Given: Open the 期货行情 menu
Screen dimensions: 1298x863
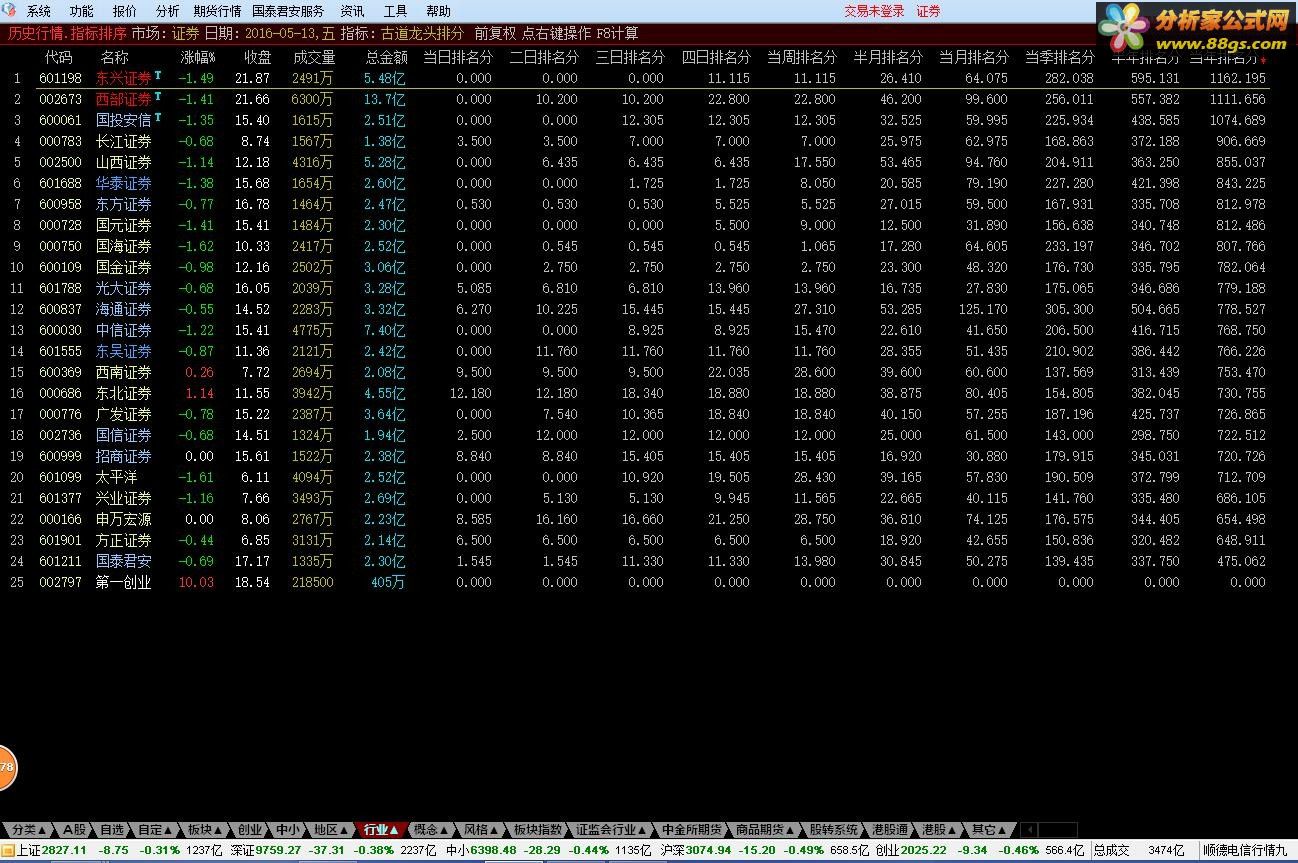Looking at the screenshot, I should (x=217, y=11).
